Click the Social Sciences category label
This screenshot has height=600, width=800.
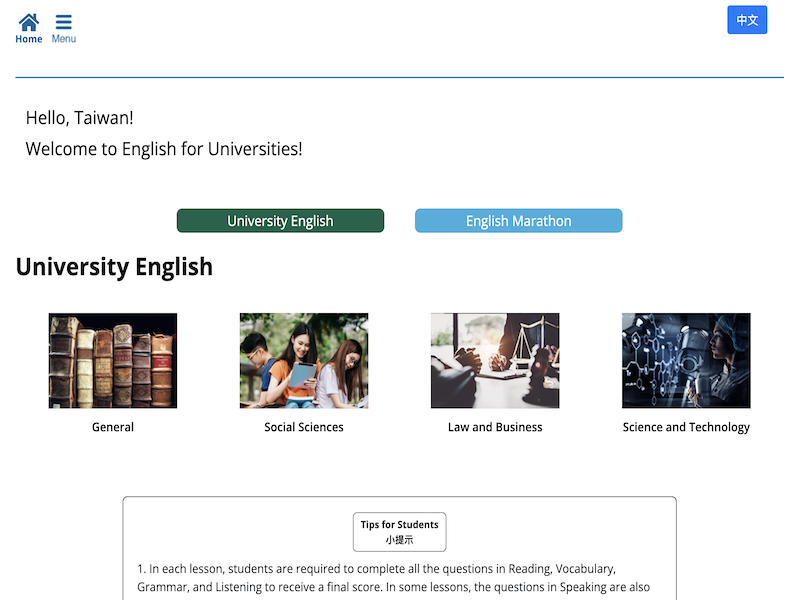pyautogui.click(x=304, y=427)
